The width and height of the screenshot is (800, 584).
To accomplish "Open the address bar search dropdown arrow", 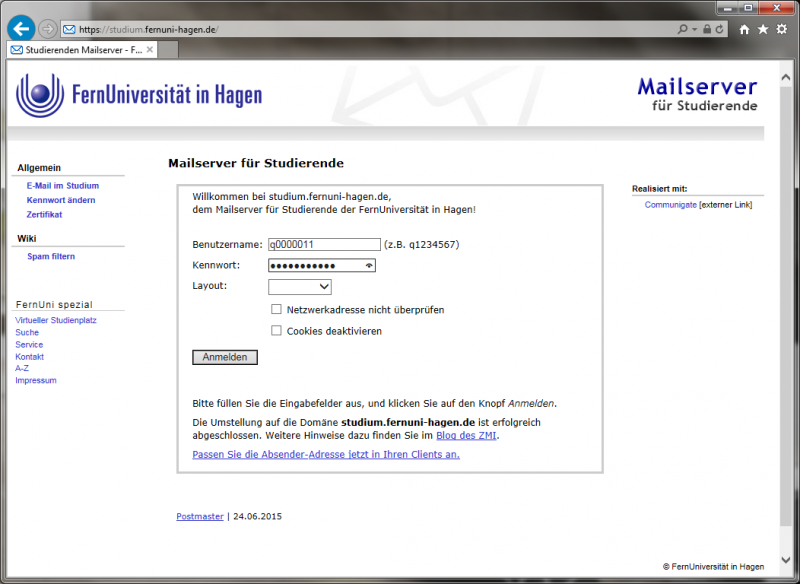I will tap(694, 29).
